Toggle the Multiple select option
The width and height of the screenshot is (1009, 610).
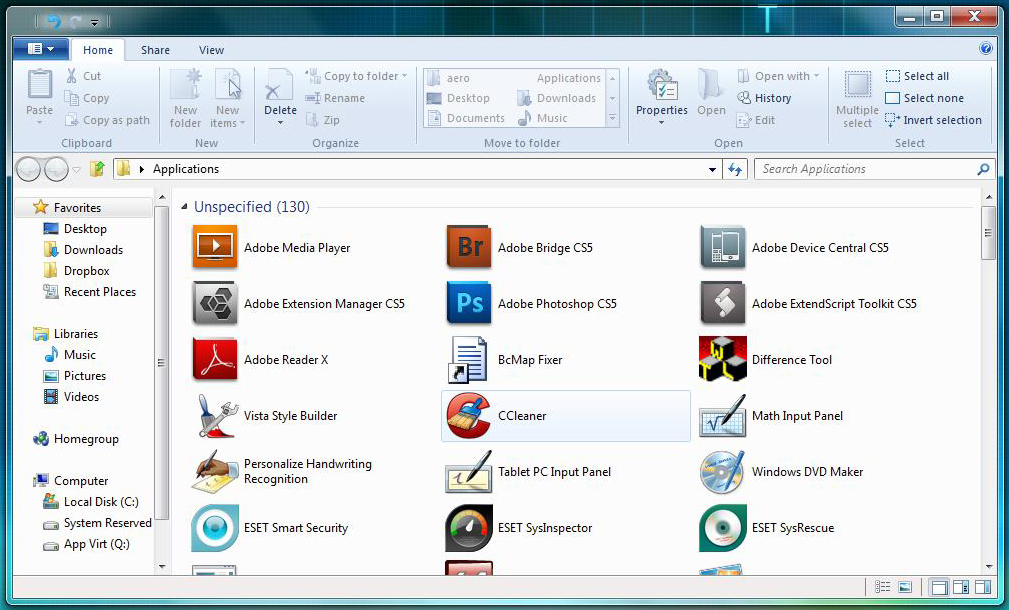pyautogui.click(x=857, y=98)
